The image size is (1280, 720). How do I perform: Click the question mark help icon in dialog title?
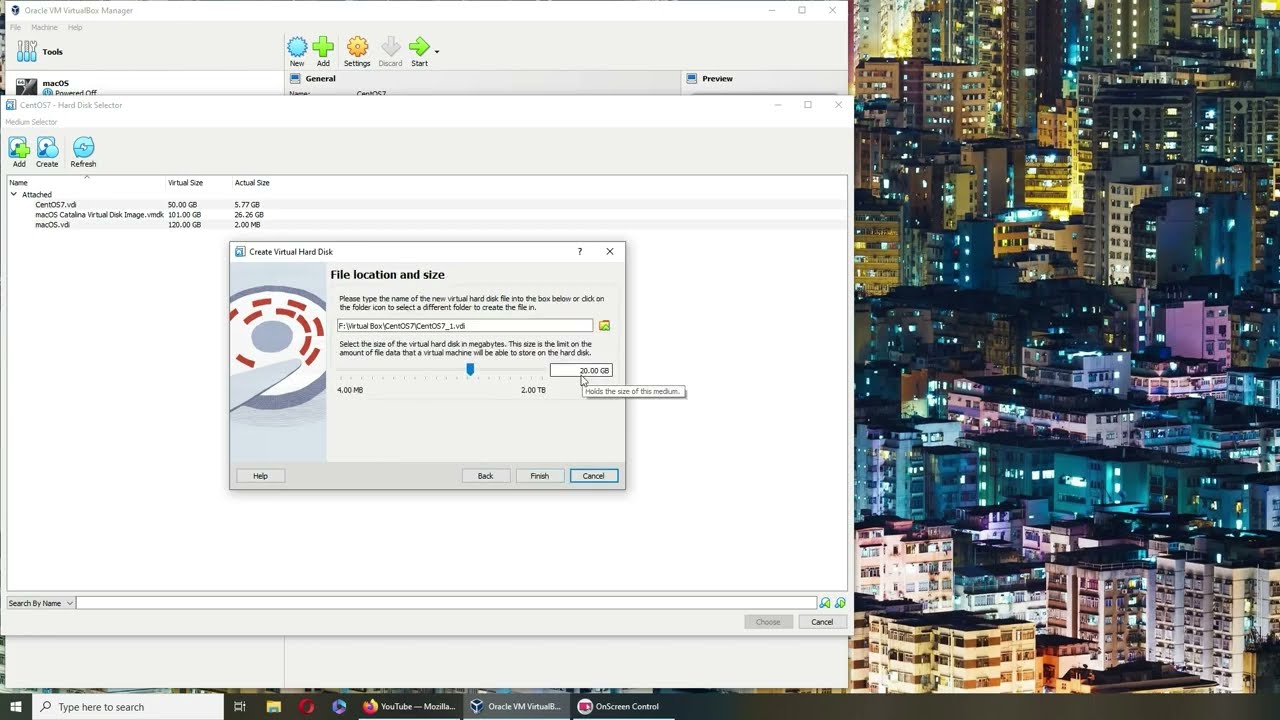tap(579, 252)
